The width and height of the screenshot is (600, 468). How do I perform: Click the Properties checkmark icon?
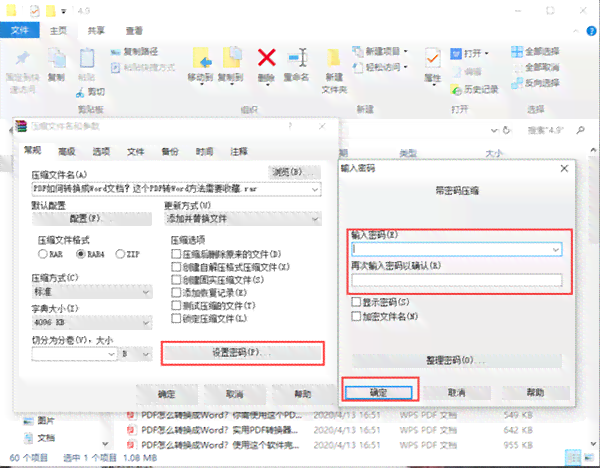coord(432,59)
